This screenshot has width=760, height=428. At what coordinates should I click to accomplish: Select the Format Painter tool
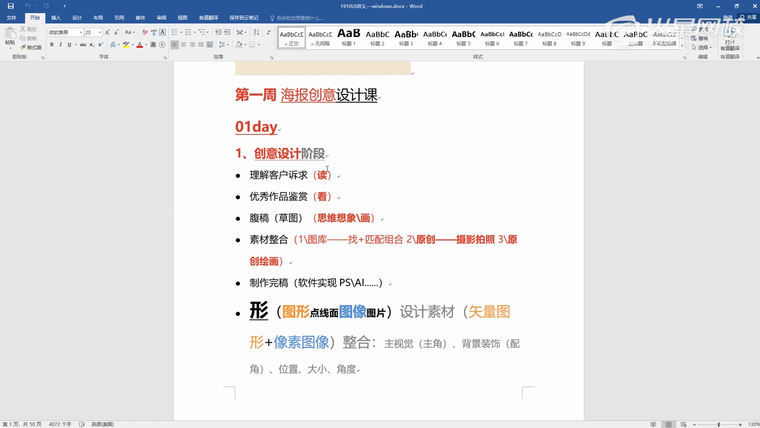(33, 47)
